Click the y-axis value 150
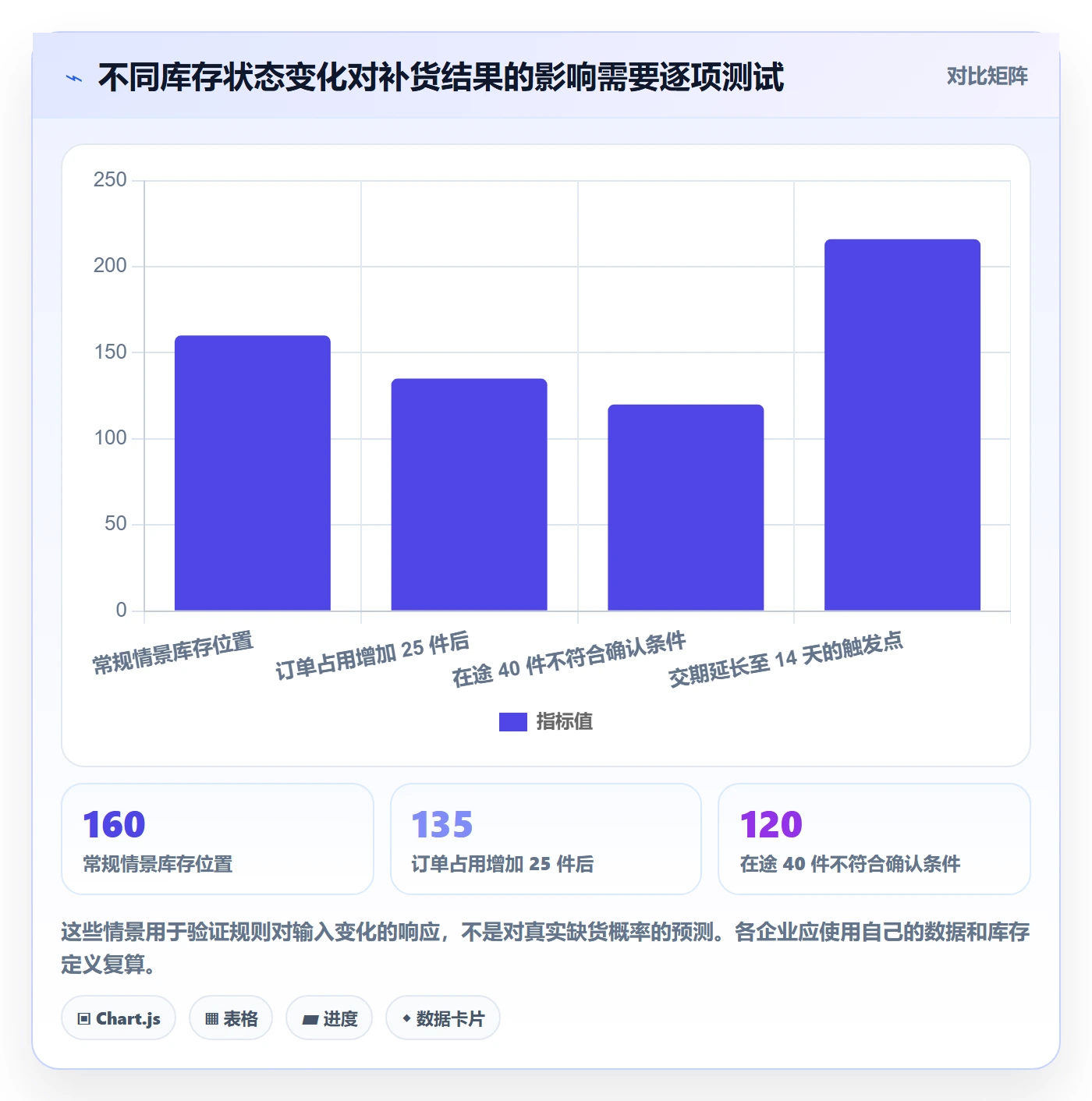This screenshot has width=1092, height=1101. click(110, 352)
